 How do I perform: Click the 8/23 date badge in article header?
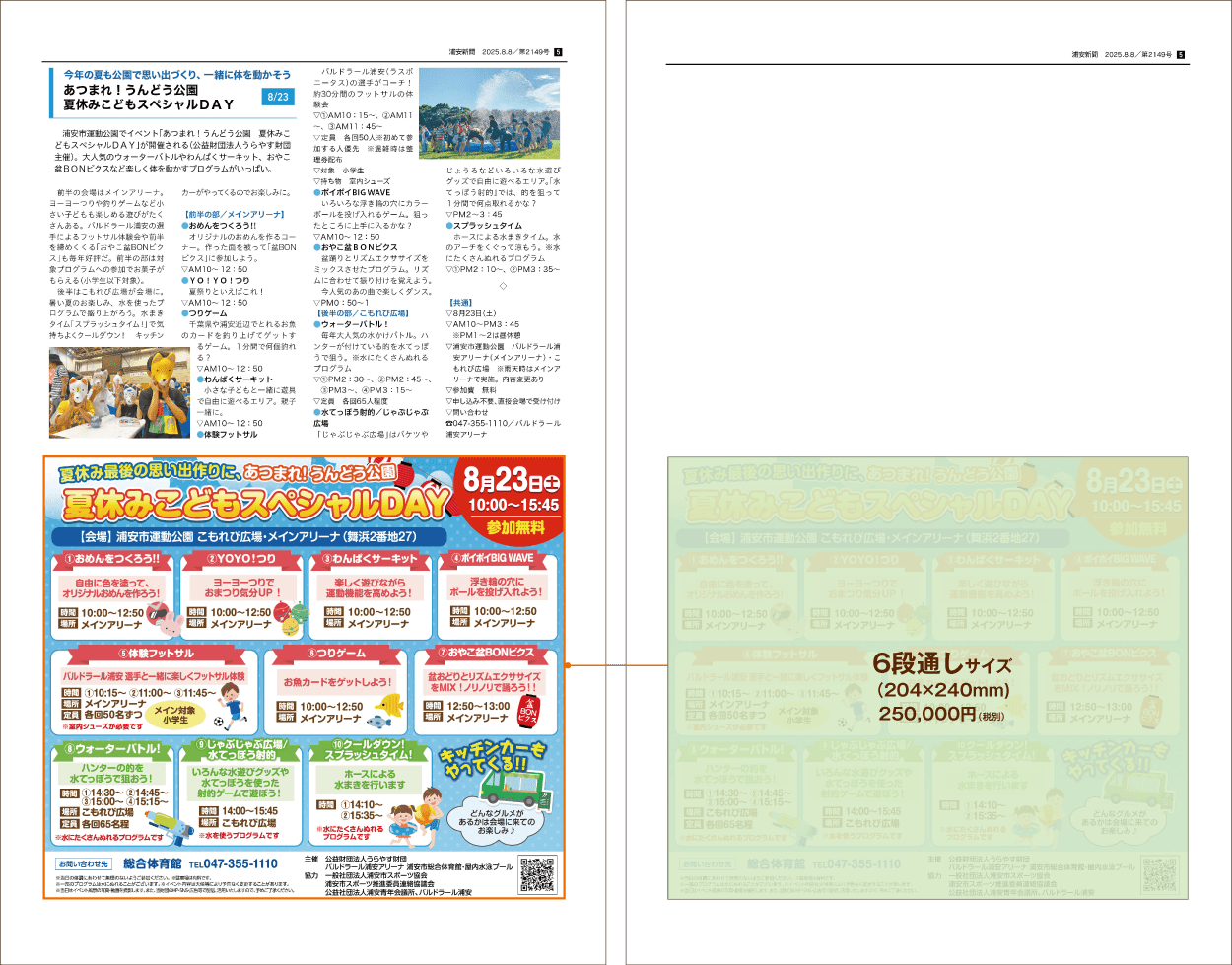pyautogui.click(x=279, y=97)
